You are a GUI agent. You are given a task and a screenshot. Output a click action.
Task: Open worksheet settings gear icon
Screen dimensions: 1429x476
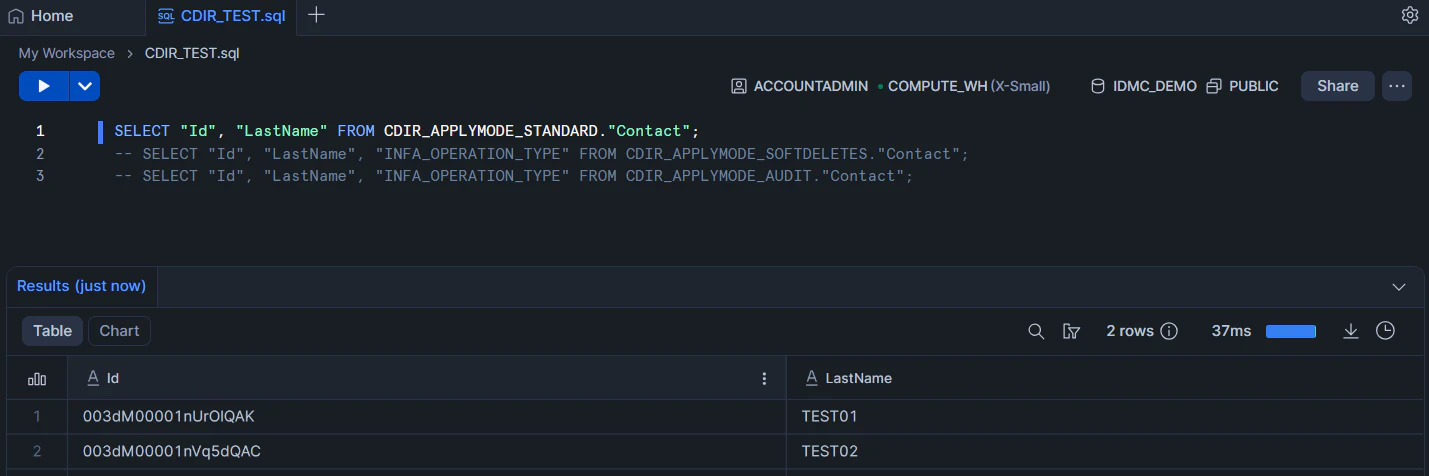[1410, 15]
